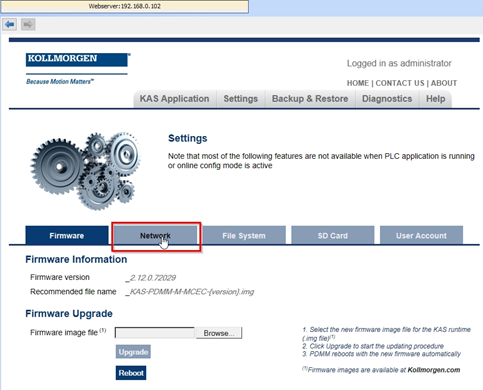Click the Upgrade button
The image size is (483, 390).
point(133,352)
